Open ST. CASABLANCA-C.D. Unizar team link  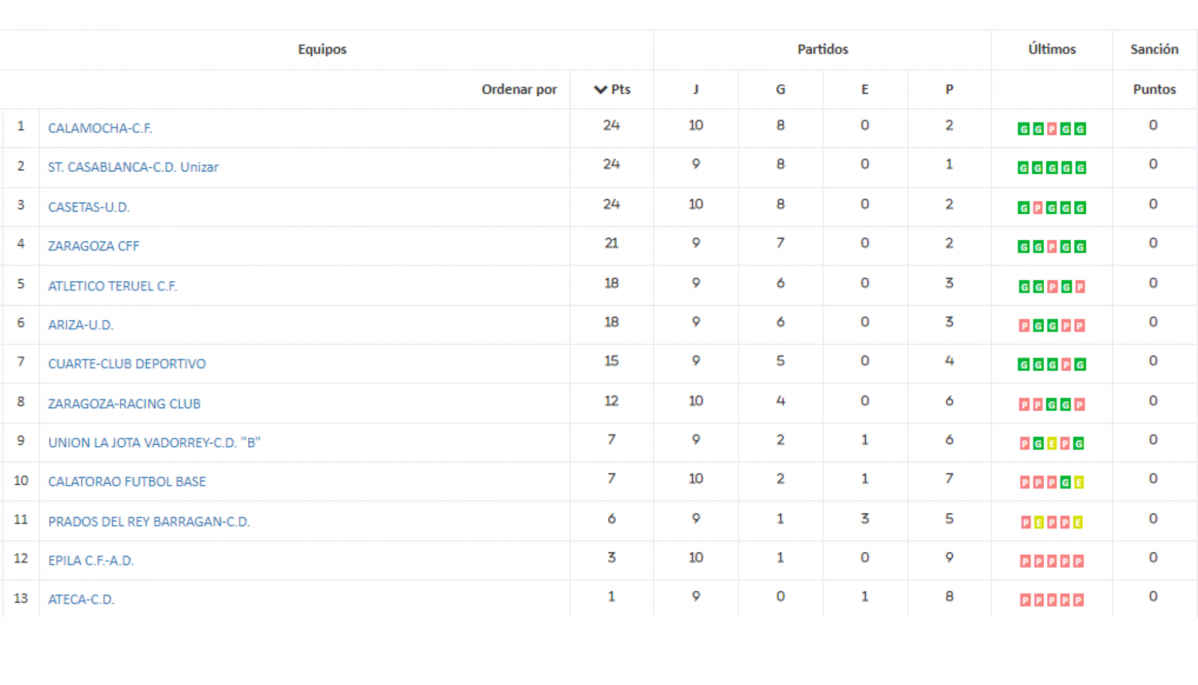coord(133,167)
